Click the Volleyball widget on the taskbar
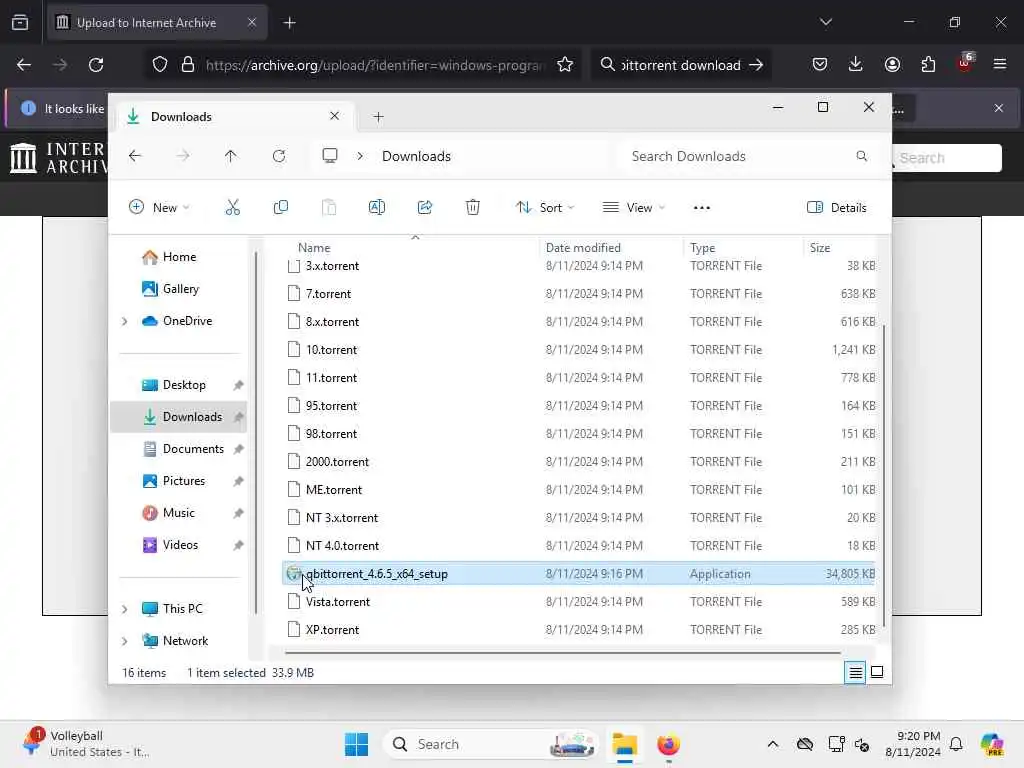1024x768 pixels. 85,744
